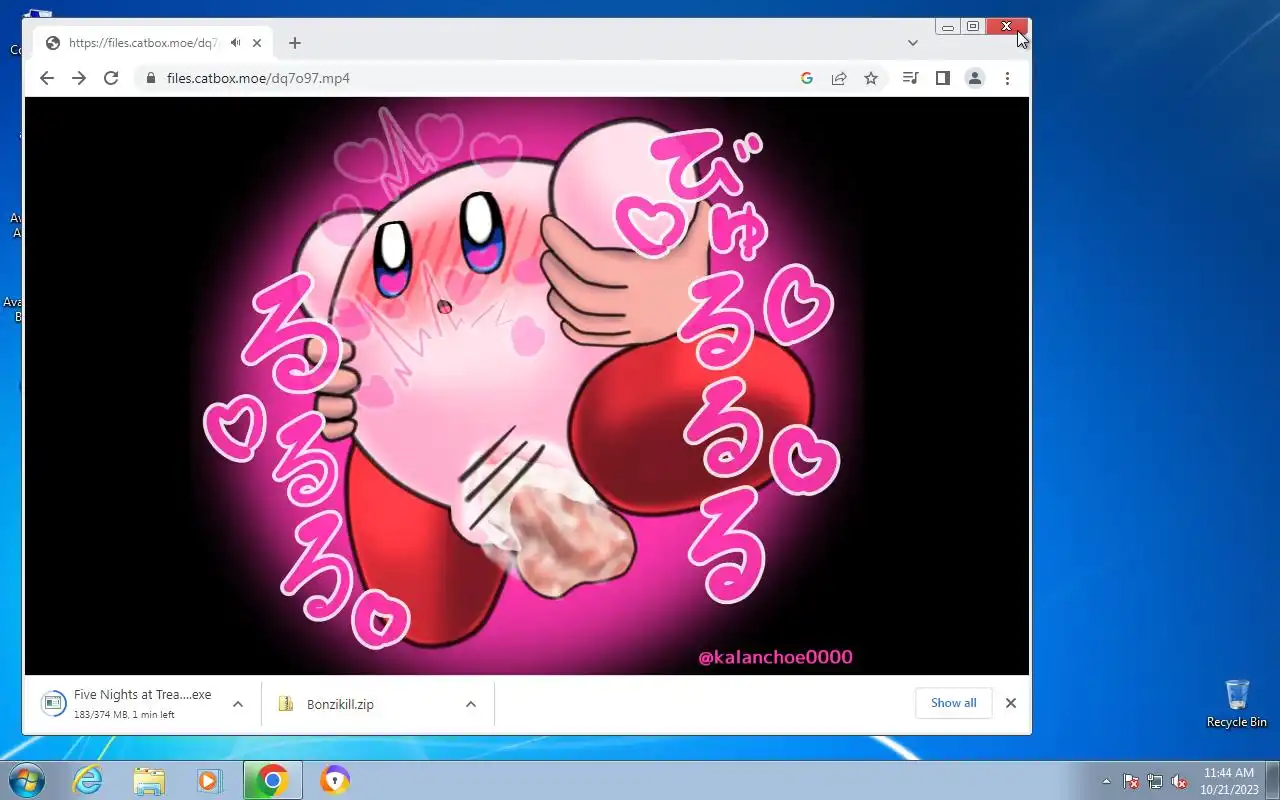Mute the tab via its speaker icon
The width and height of the screenshot is (1280, 800).
(235, 43)
